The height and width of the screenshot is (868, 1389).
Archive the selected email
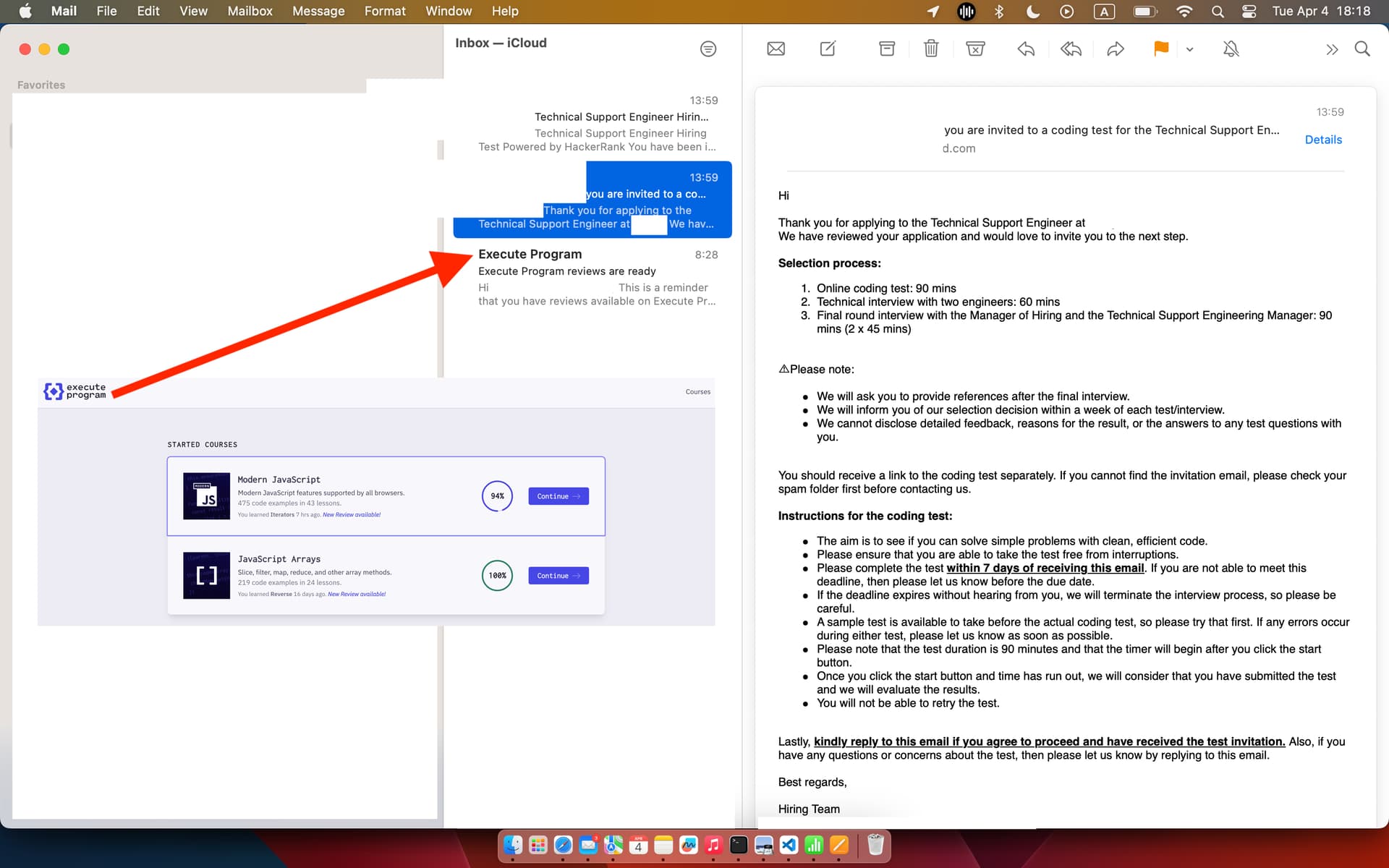pos(886,49)
